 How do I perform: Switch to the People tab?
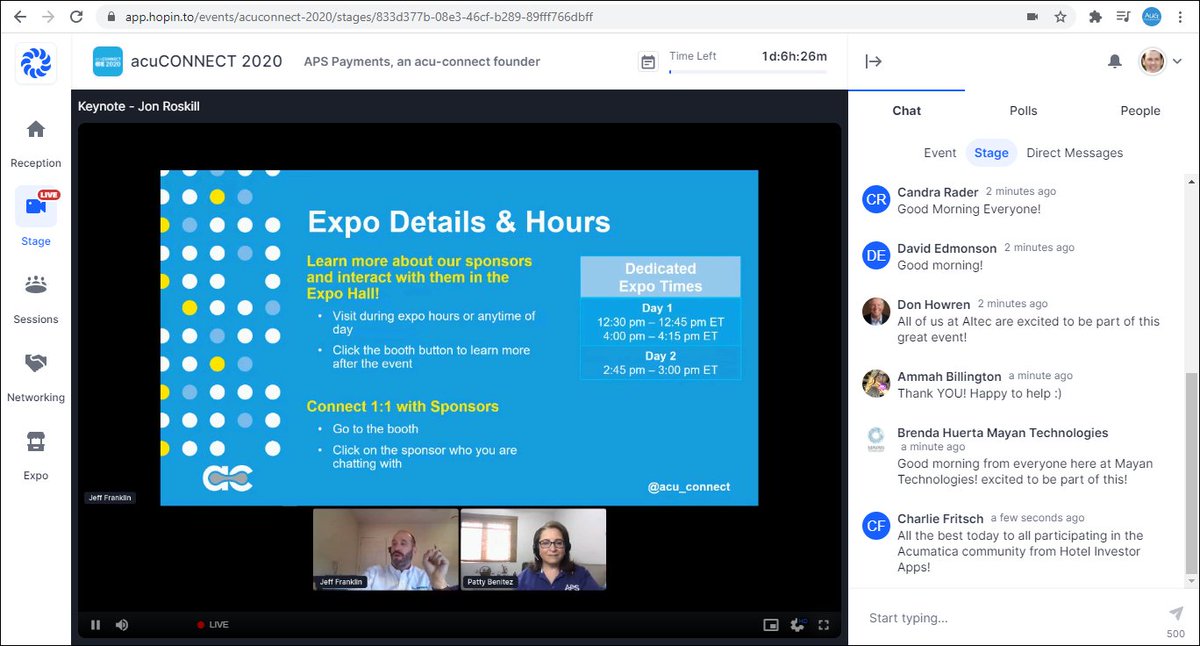[x=1140, y=111]
